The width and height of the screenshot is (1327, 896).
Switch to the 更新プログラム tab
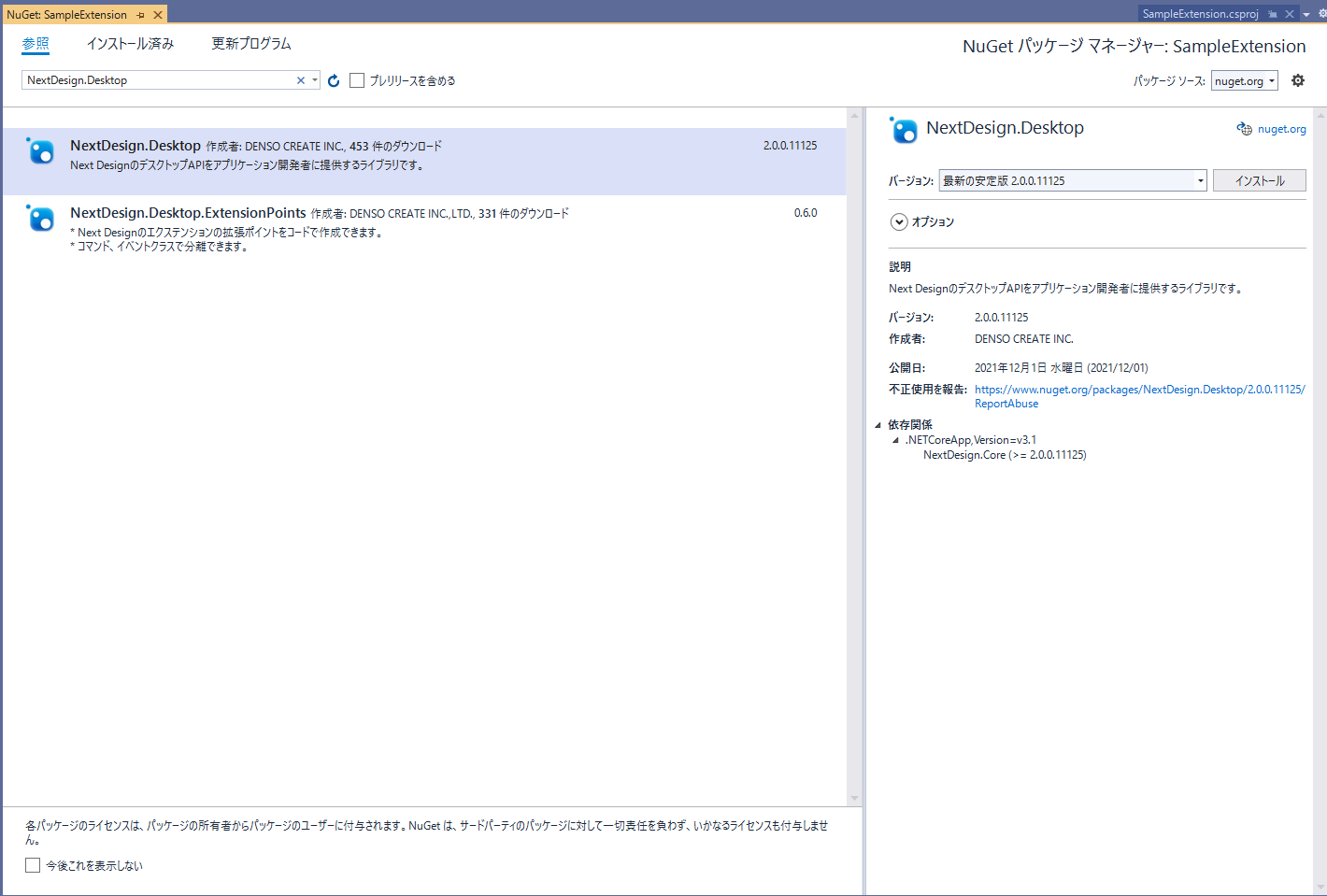(x=251, y=44)
